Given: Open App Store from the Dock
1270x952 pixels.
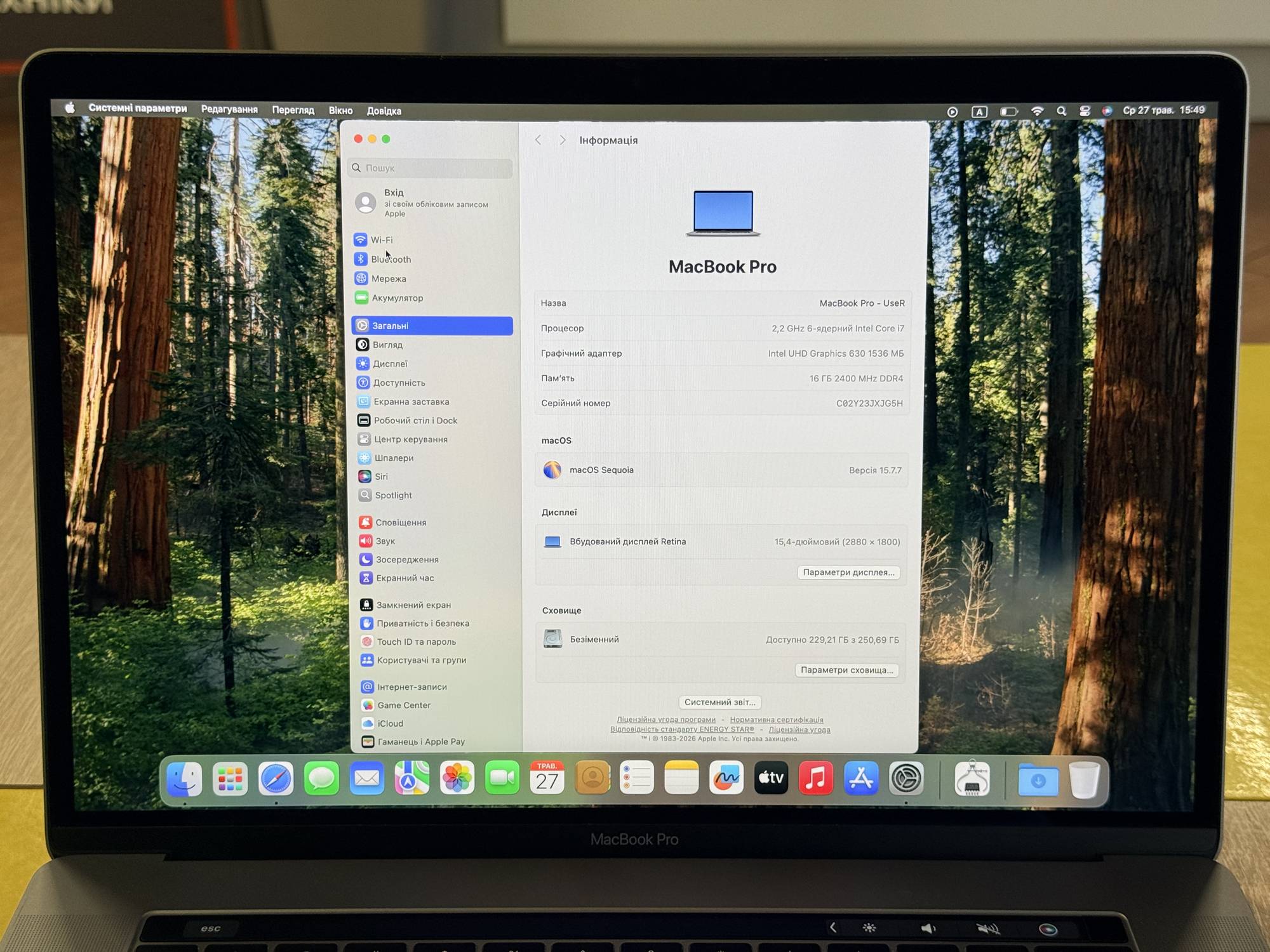Looking at the screenshot, I should (861, 778).
